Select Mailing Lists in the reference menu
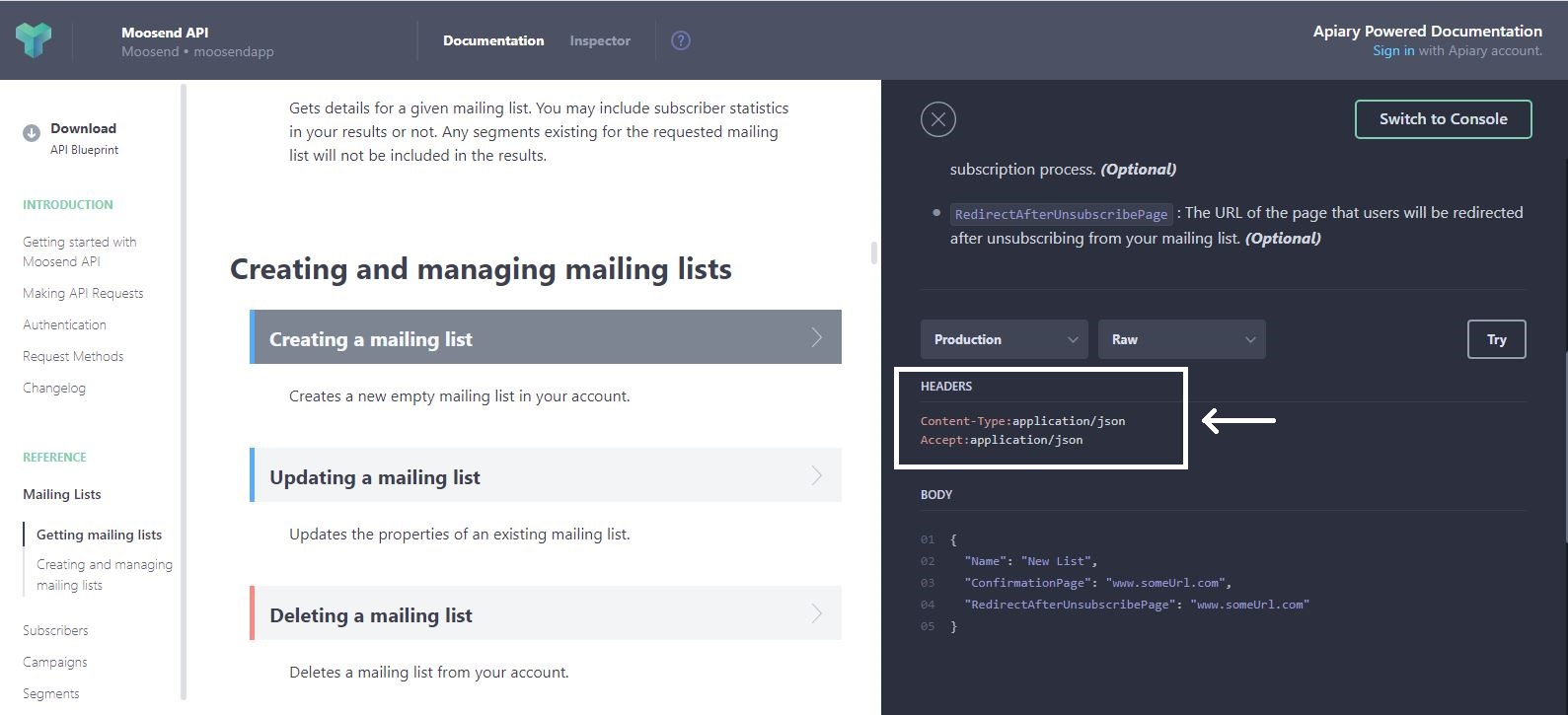The height and width of the screenshot is (715, 1568). [x=62, y=494]
